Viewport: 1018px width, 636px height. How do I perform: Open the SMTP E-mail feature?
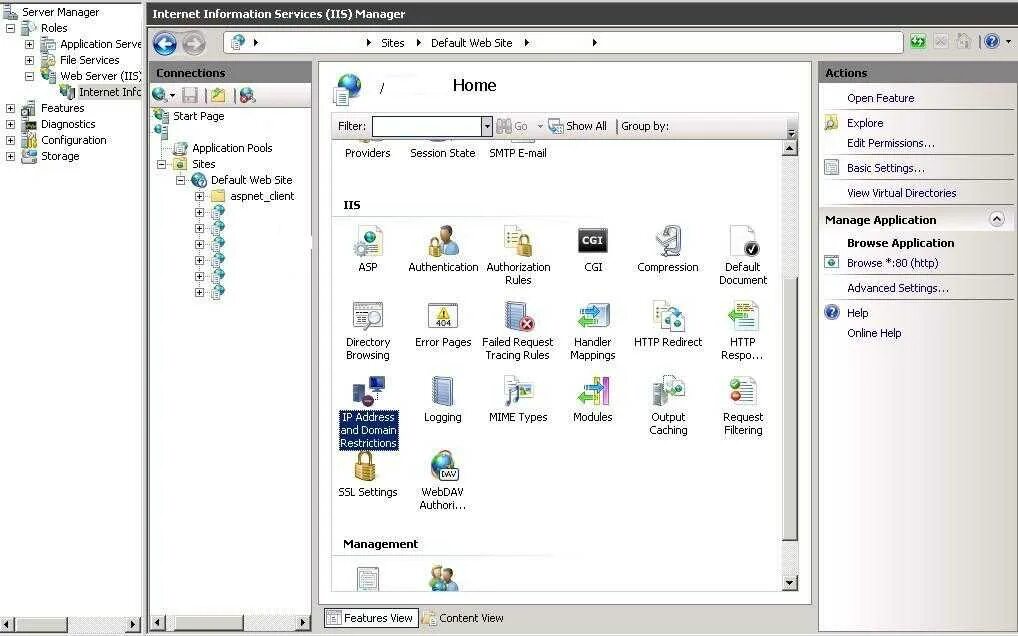click(x=518, y=153)
